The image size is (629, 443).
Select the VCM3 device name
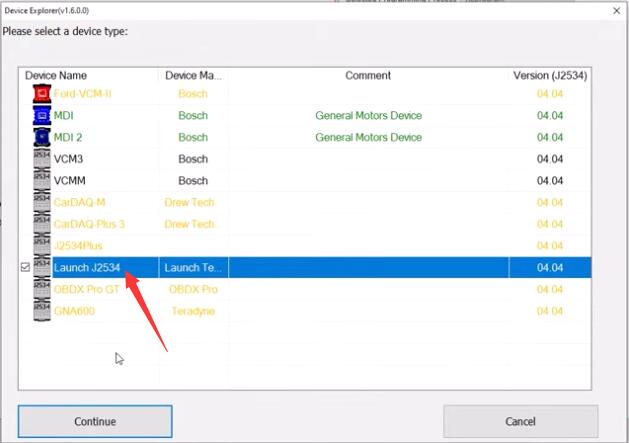pyautogui.click(x=68, y=159)
